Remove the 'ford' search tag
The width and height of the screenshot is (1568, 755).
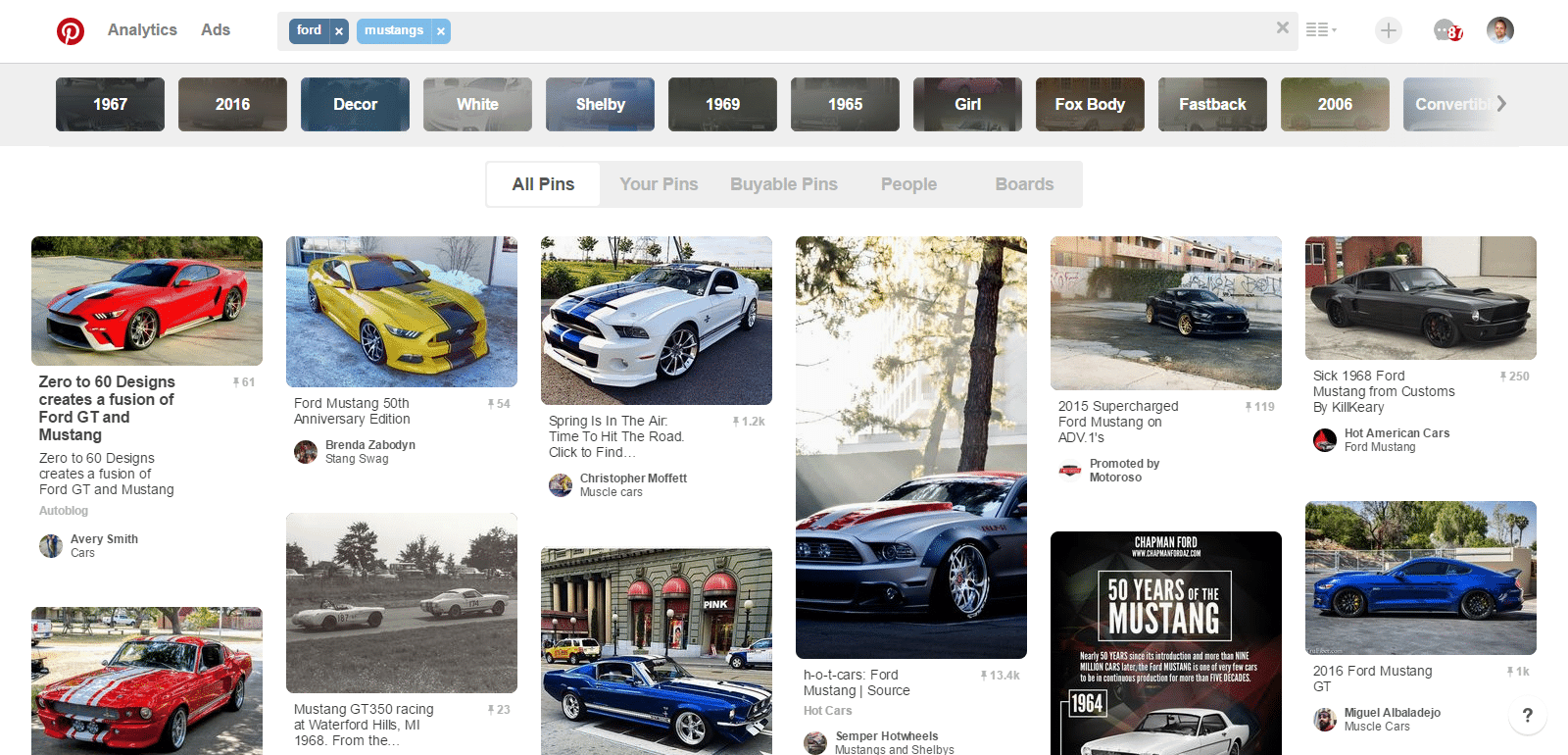tap(339, 31)
